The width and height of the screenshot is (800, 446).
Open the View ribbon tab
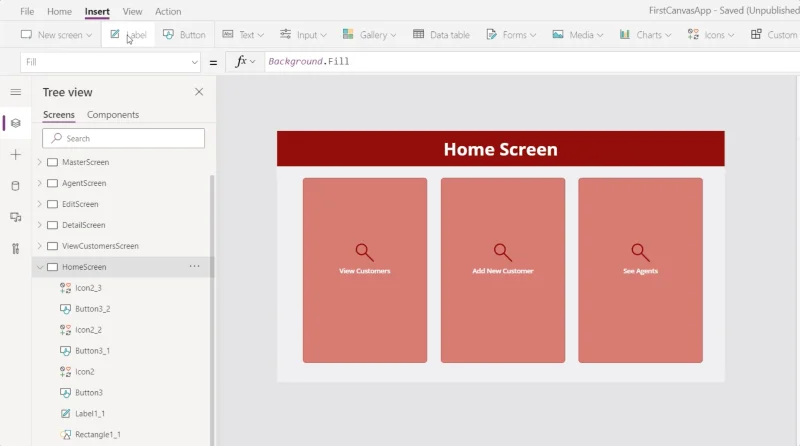132,11
